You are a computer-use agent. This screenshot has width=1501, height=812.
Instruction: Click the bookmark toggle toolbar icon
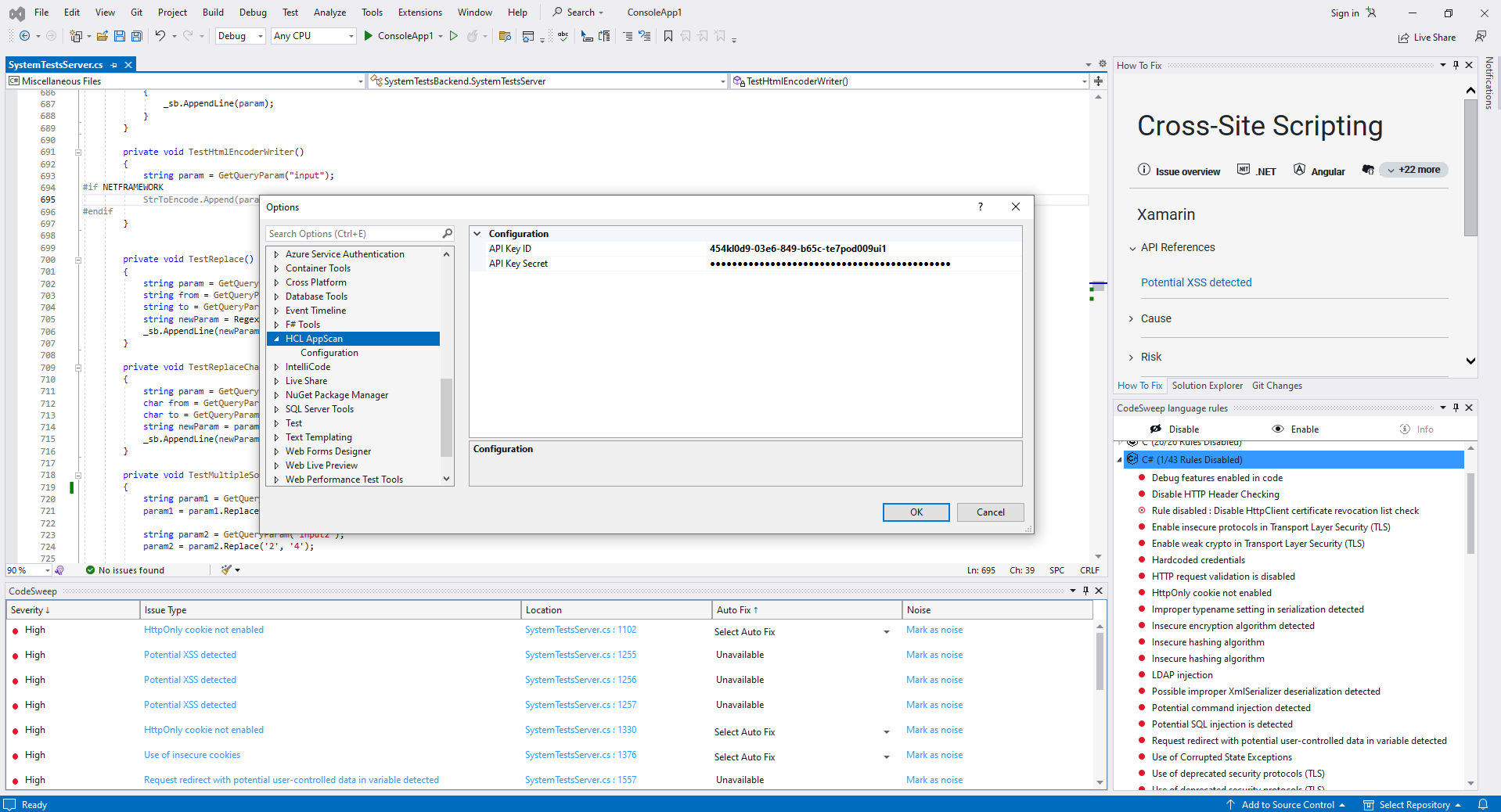pyautogui.click(x=668, y=36)
